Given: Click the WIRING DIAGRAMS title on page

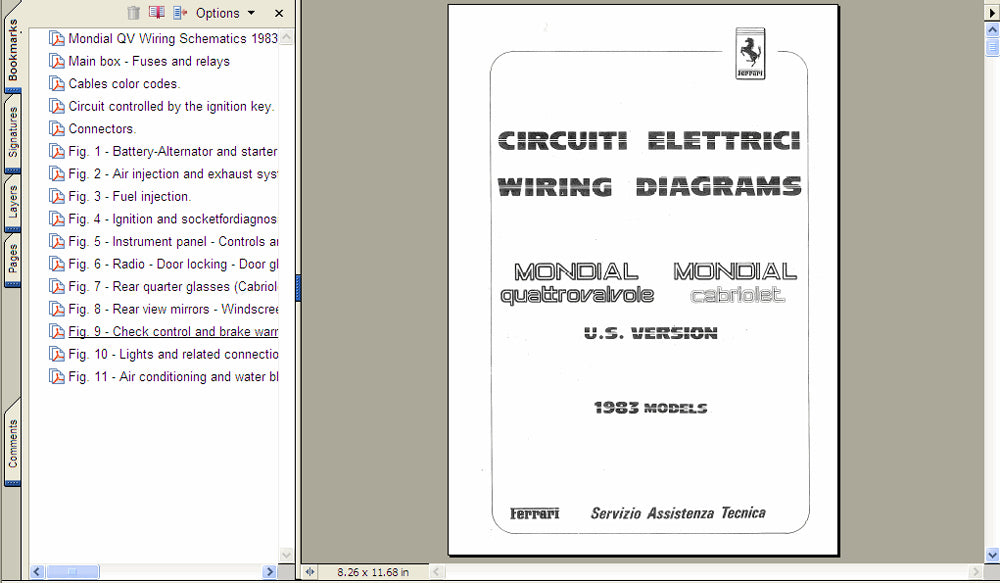Looking at the screenshot, I should [649, 186].
